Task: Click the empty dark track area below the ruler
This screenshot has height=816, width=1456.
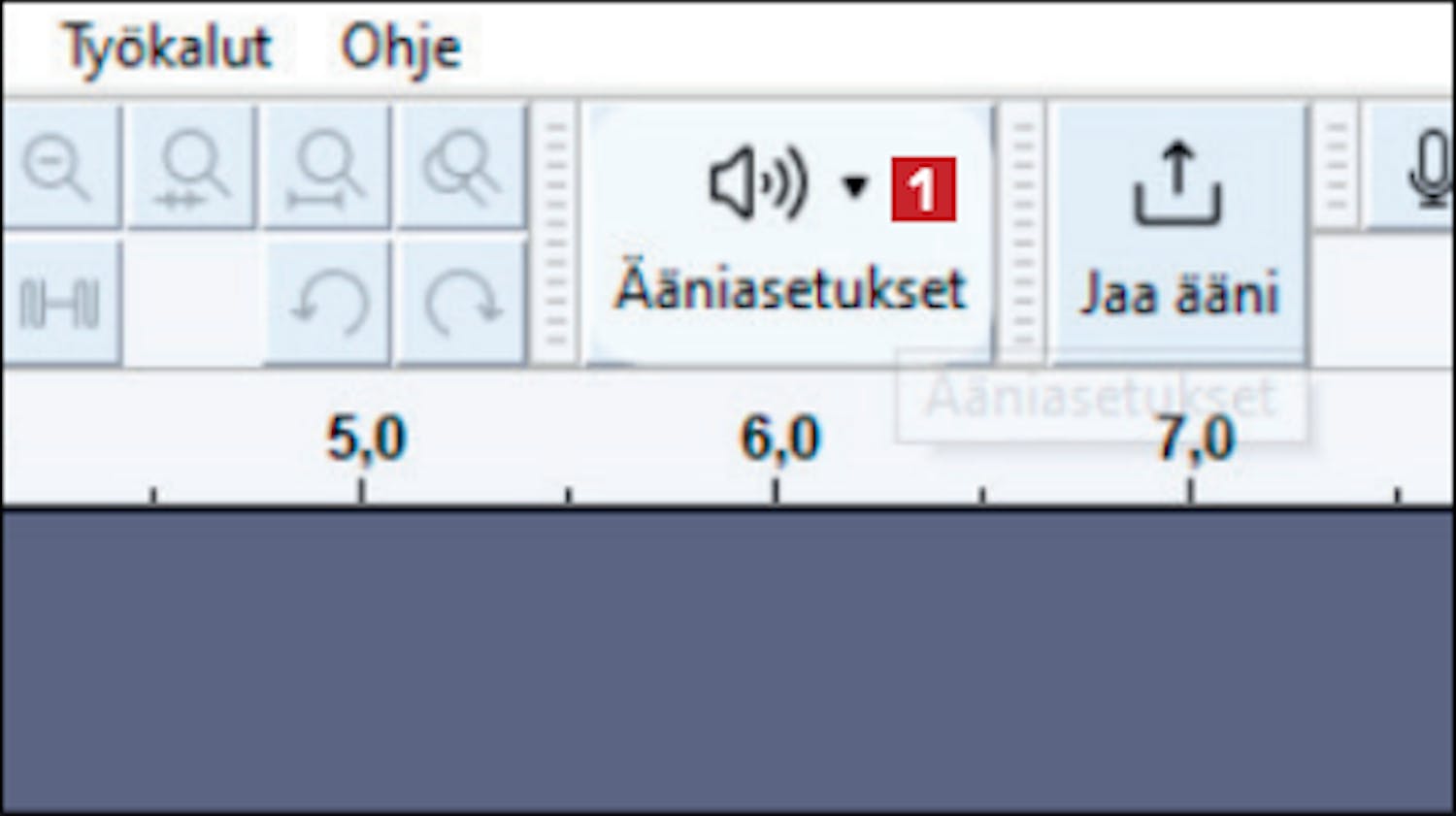Action: 728,660
